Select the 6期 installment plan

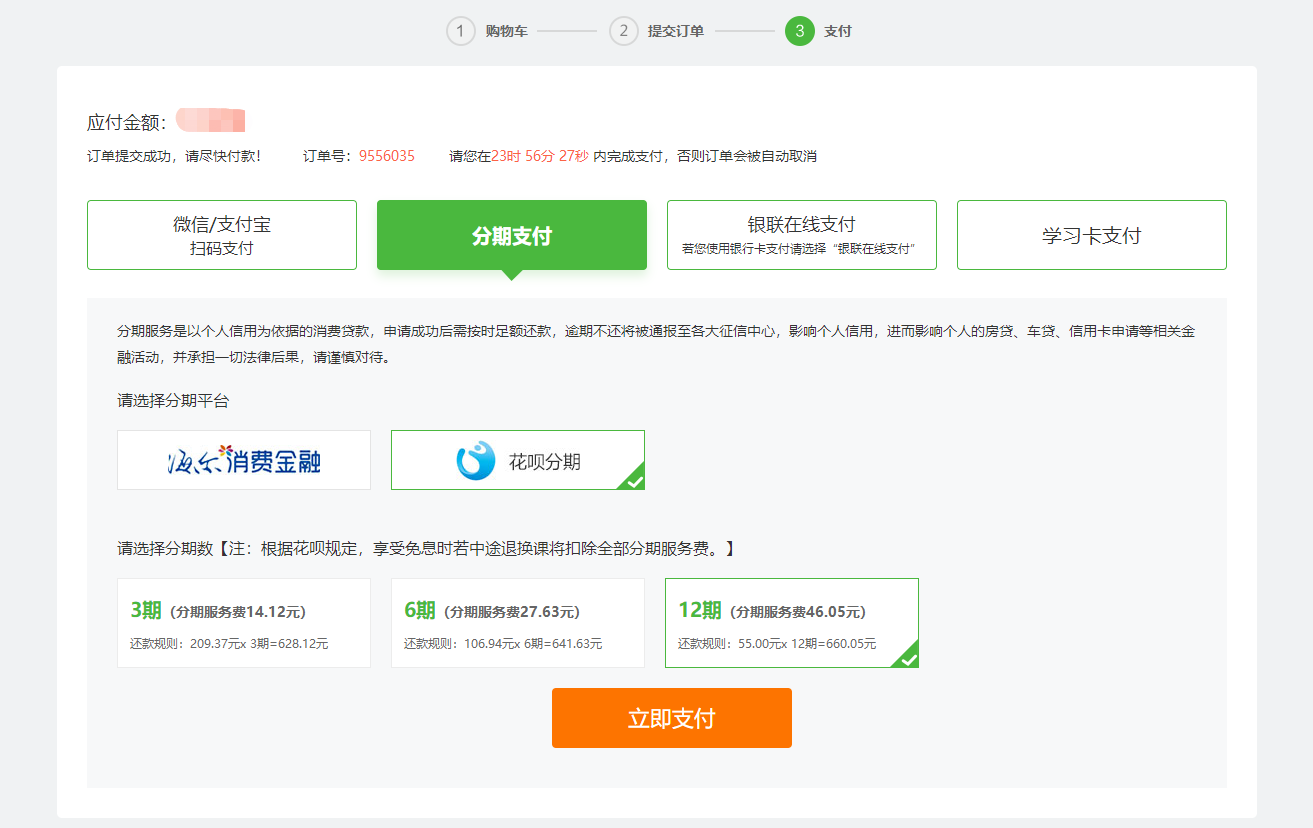517,622
